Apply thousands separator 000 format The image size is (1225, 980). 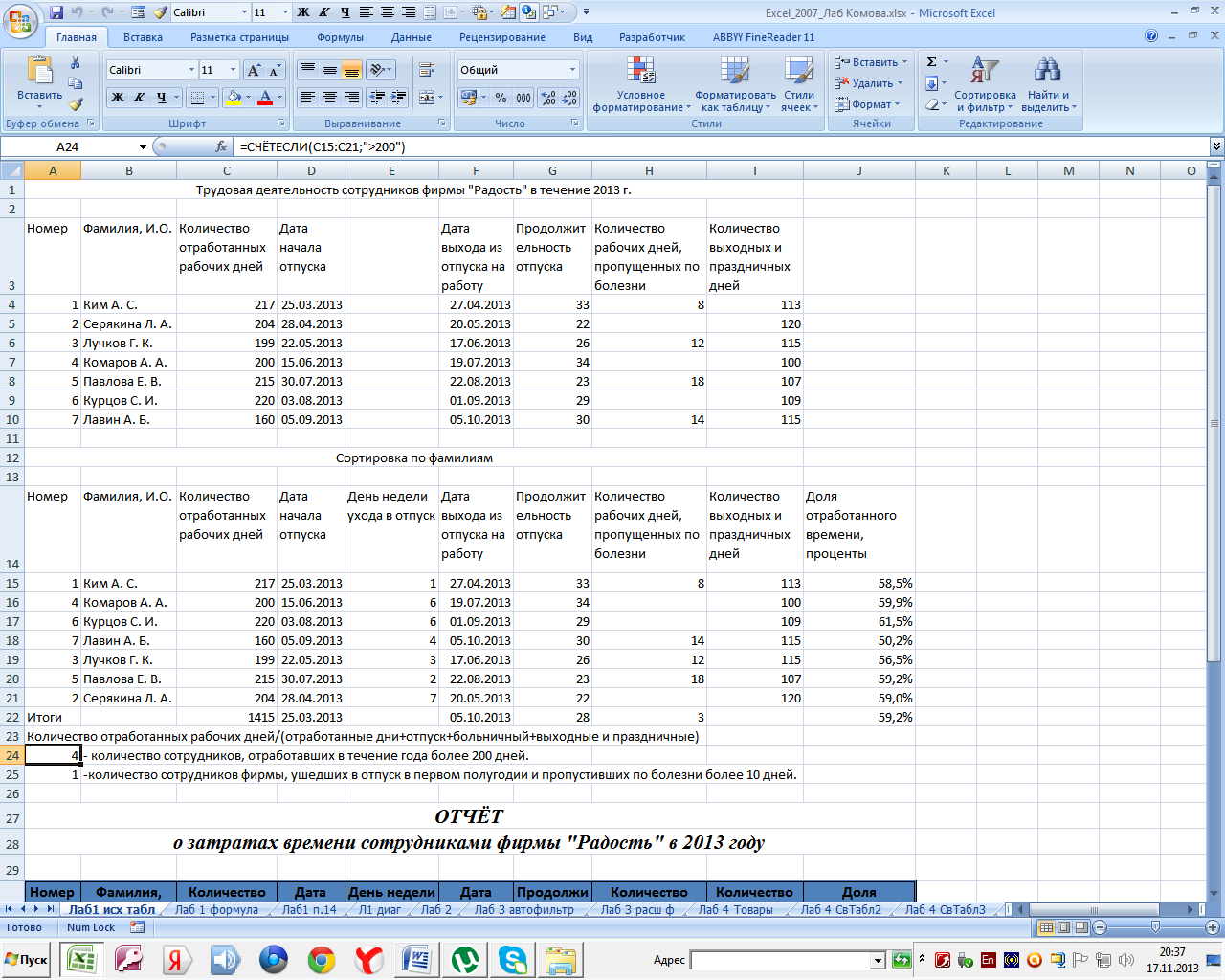pos(523,98)
